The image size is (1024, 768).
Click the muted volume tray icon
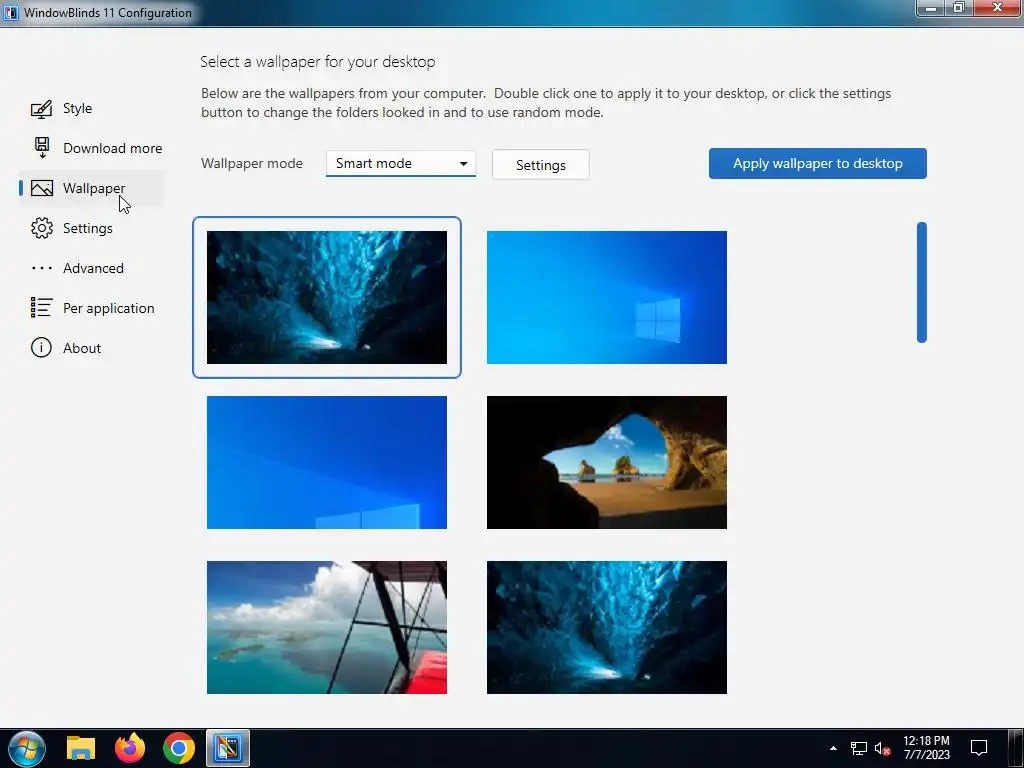882,748
